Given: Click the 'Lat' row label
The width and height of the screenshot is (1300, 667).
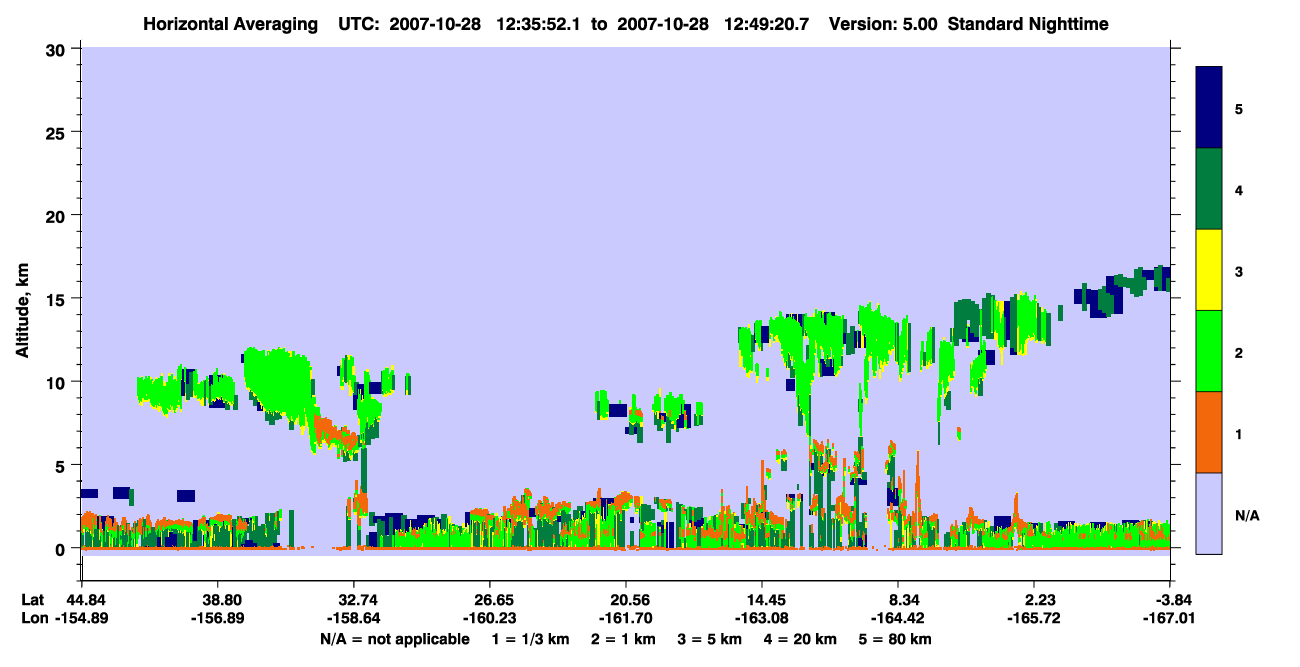Looking at the screenshot, I should click(33, 600).
